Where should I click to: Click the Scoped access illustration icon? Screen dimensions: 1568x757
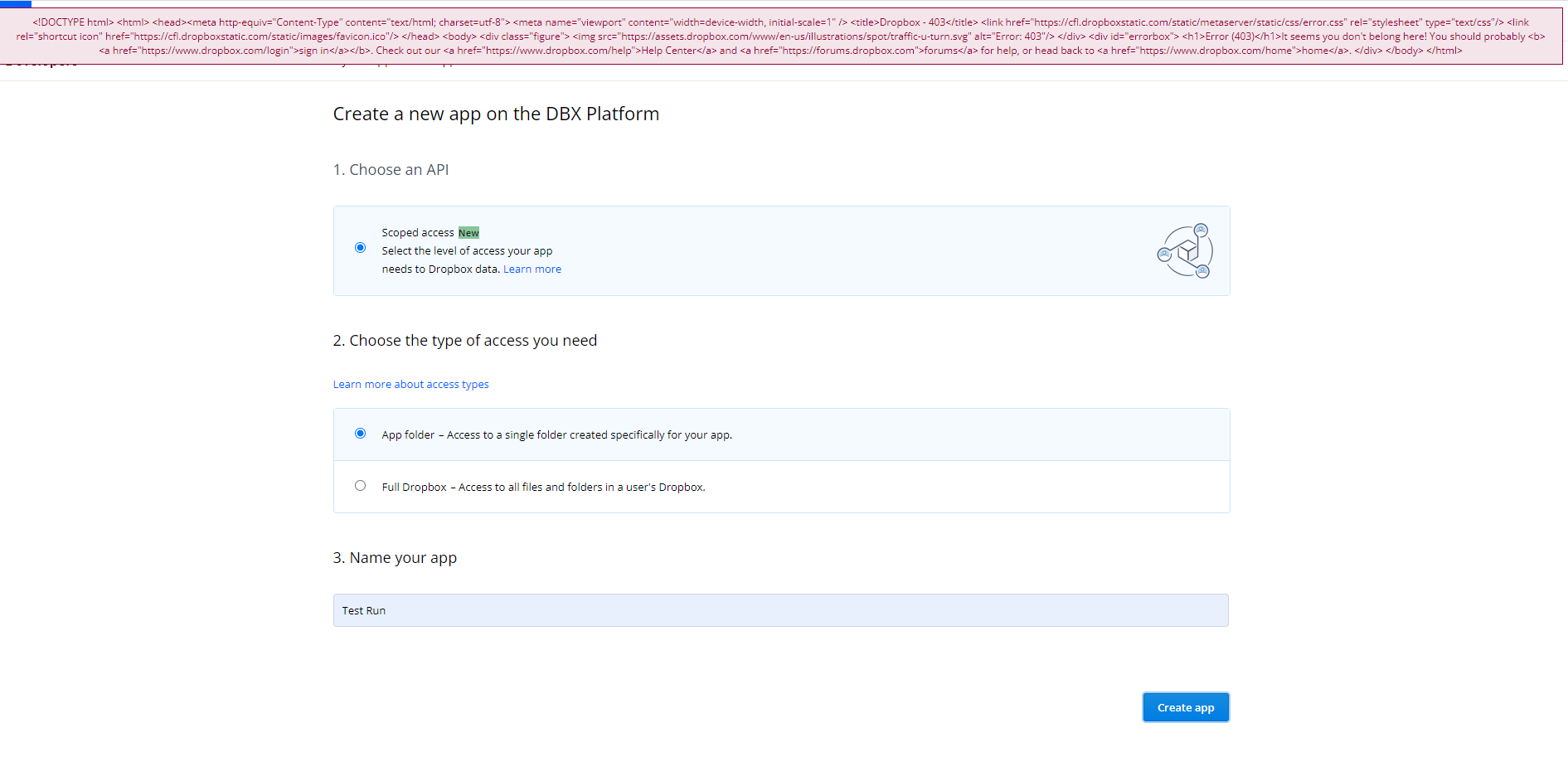(1185, 251)
